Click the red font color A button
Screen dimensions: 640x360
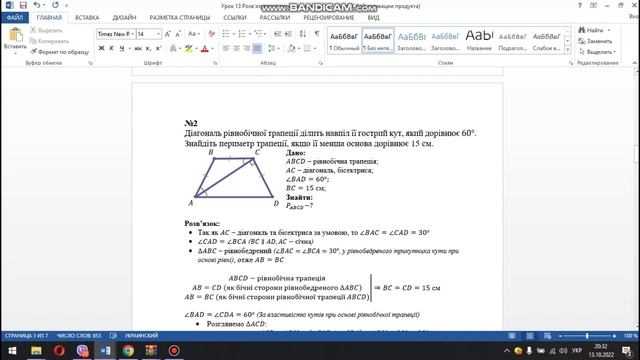205,49
